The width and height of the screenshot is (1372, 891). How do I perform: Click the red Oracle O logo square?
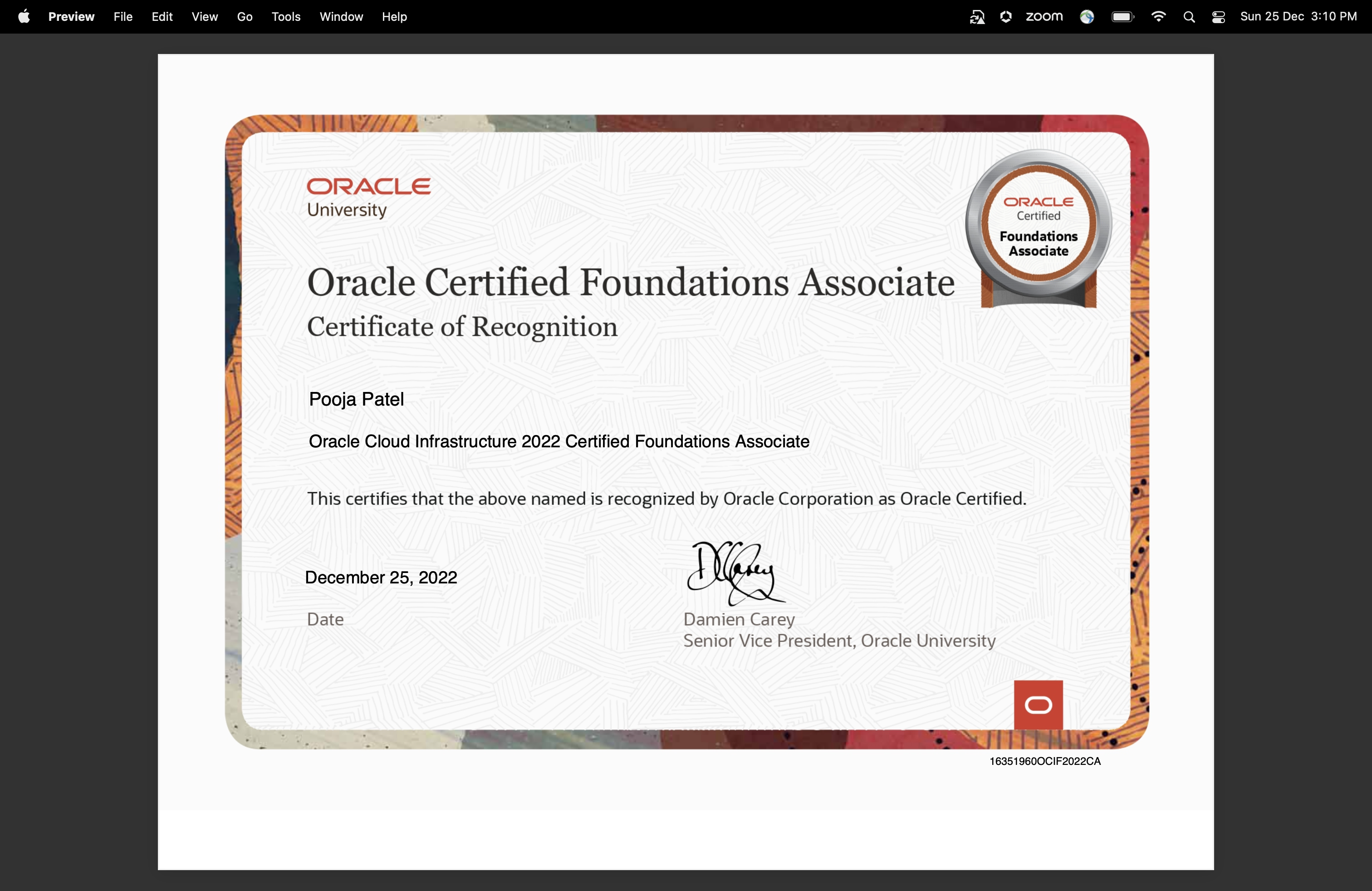[1038, 705]
